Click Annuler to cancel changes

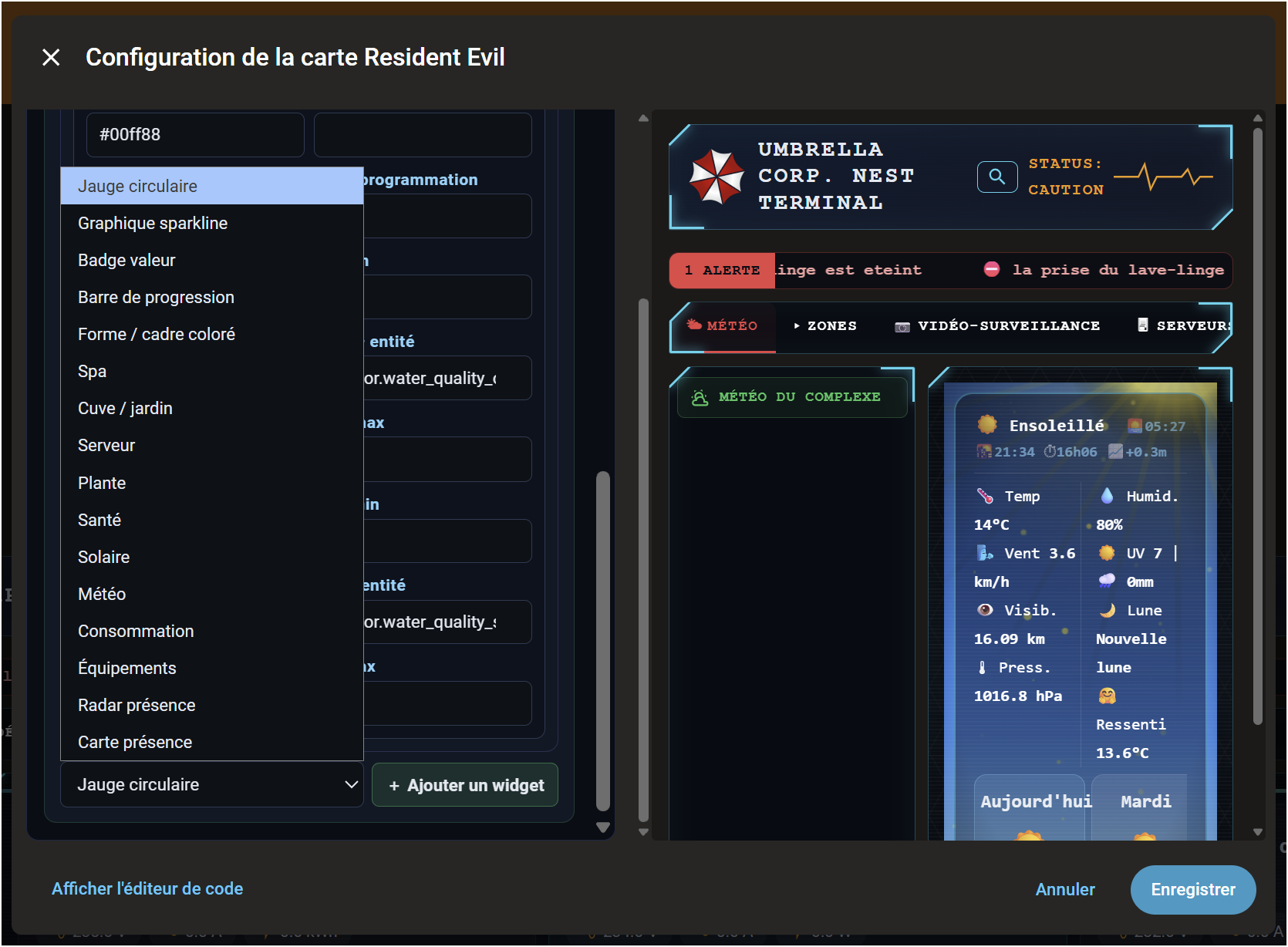(x=1065, y=889)
